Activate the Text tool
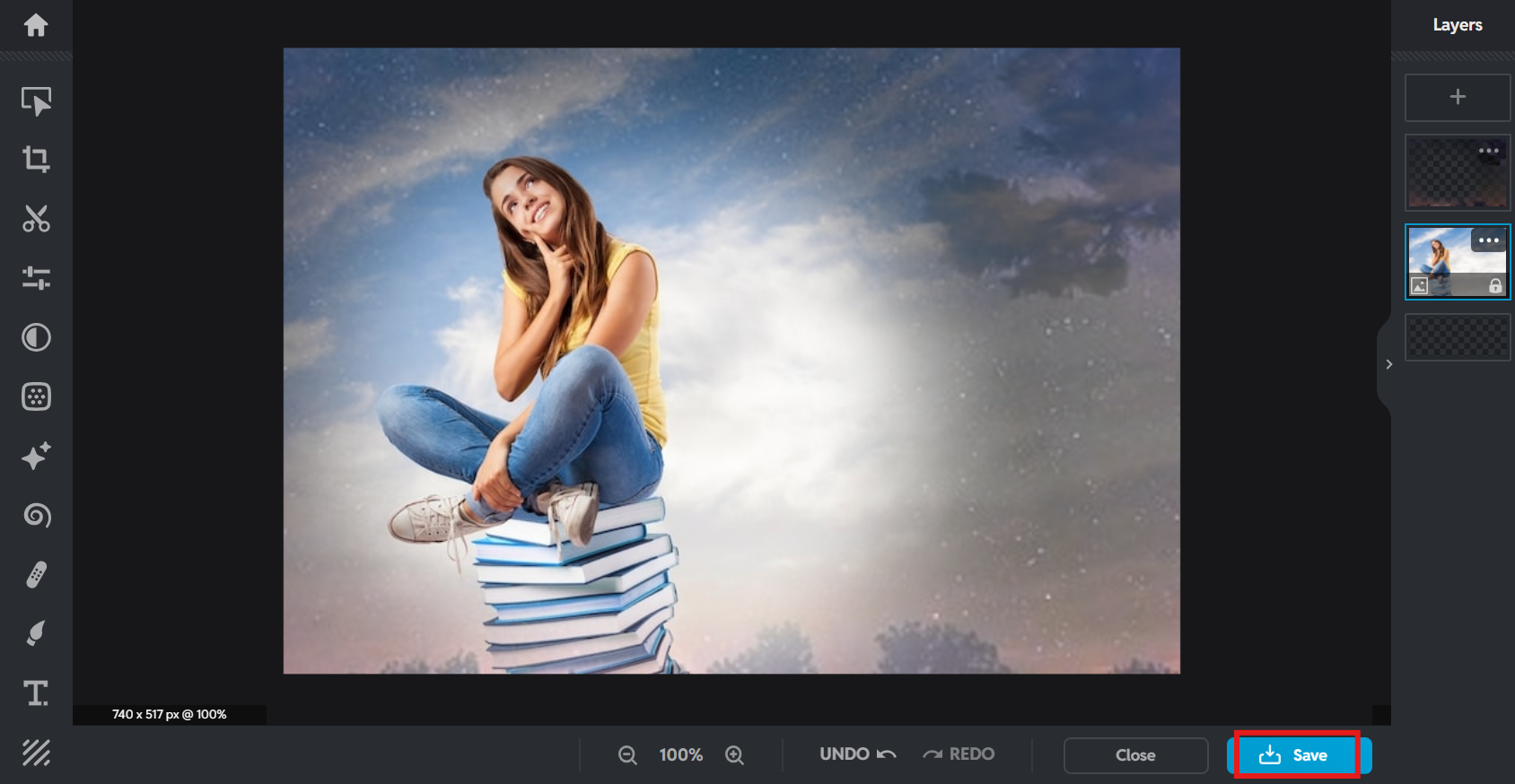1515x784 pixels. [x=36, y=693]
